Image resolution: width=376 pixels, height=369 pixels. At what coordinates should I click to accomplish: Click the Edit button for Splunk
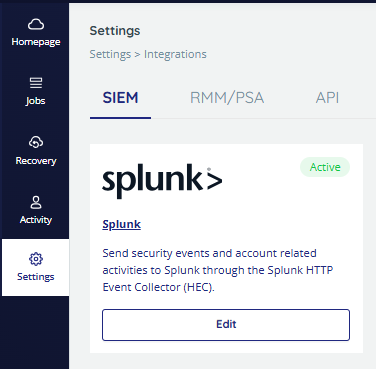226,325
